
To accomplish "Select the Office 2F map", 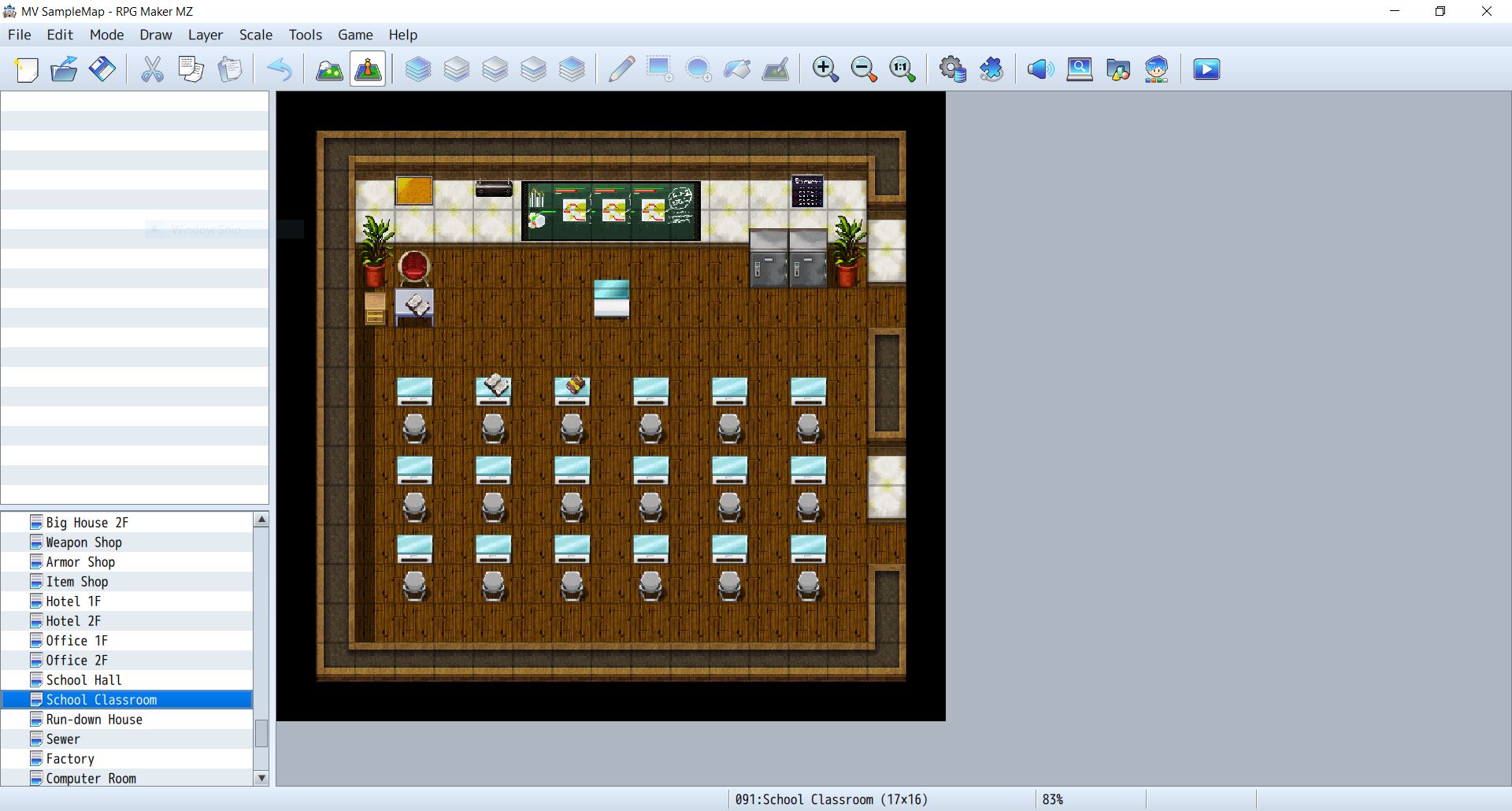I will [x=127, y=661].
